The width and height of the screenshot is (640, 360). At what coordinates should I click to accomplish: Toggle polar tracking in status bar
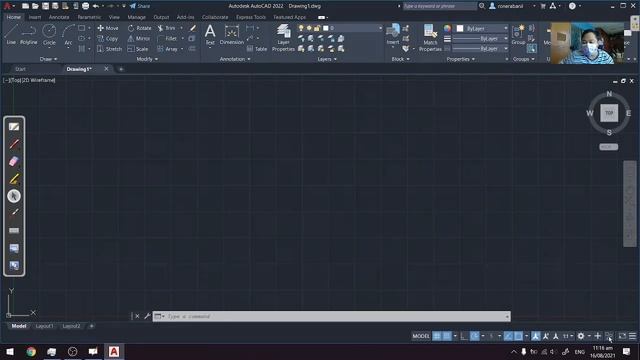coord(474,336)
